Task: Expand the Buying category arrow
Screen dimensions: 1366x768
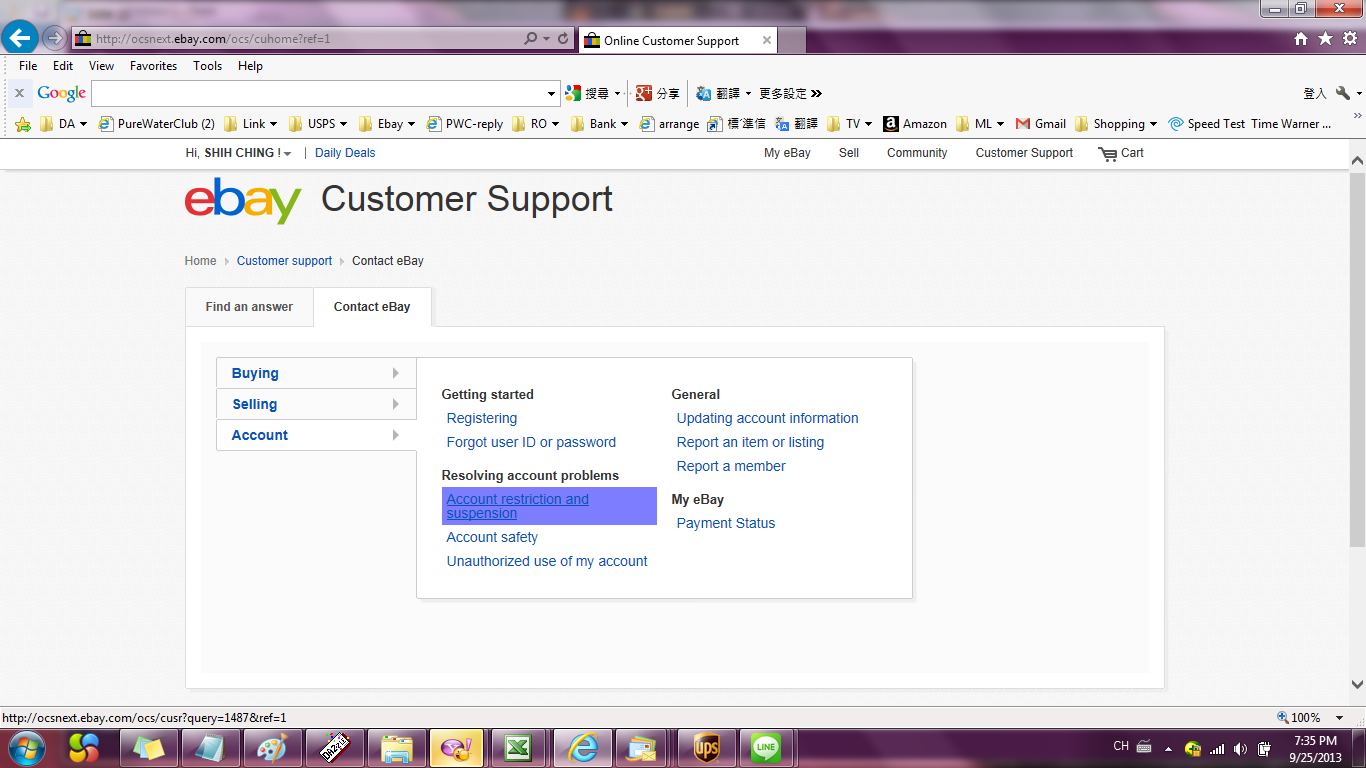Action: point(396,373)
